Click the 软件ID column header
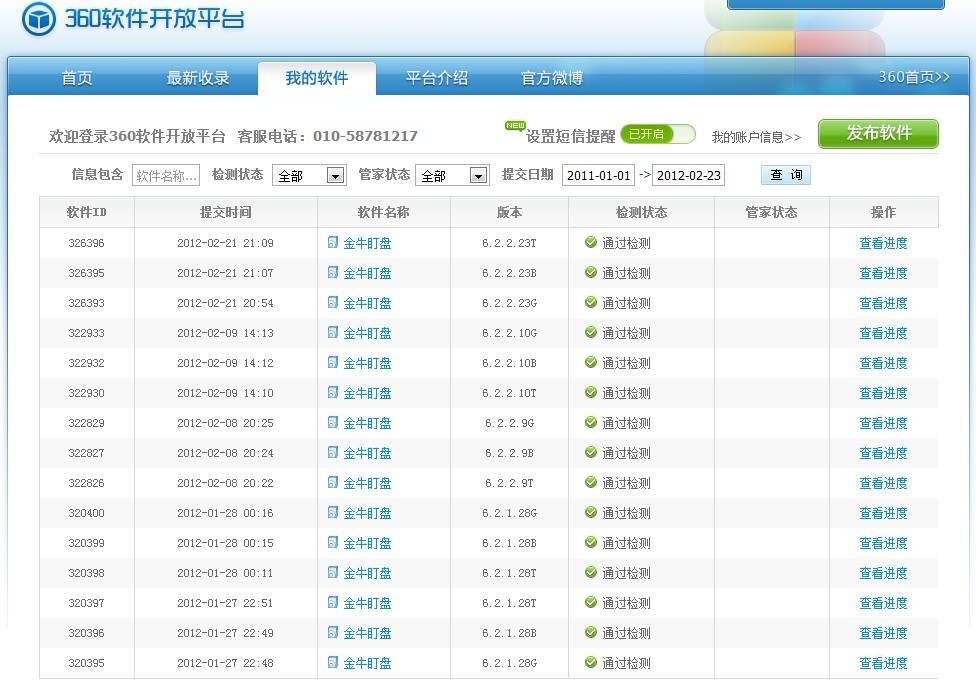This screenshot has width=976, height=686. click(87, 212)
